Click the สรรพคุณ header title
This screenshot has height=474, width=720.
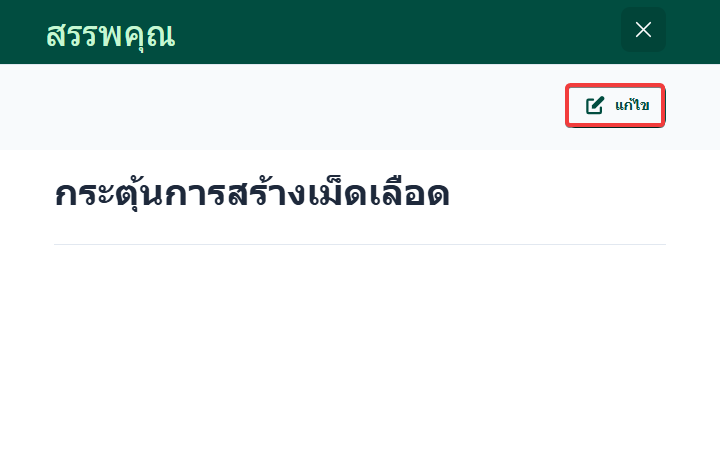(x=110, y=34)
